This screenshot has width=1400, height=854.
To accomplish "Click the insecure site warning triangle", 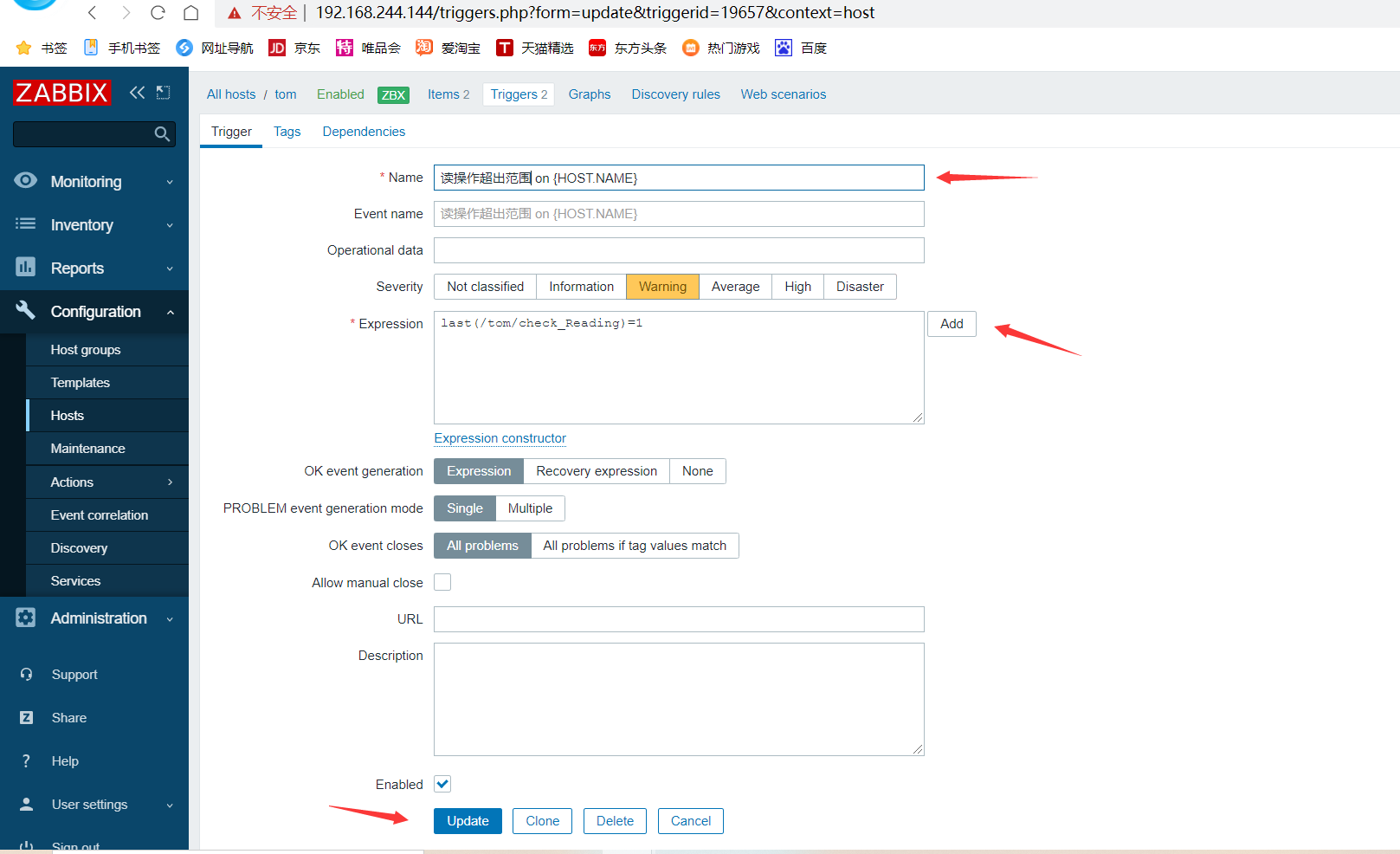I will tap(234, 13).
